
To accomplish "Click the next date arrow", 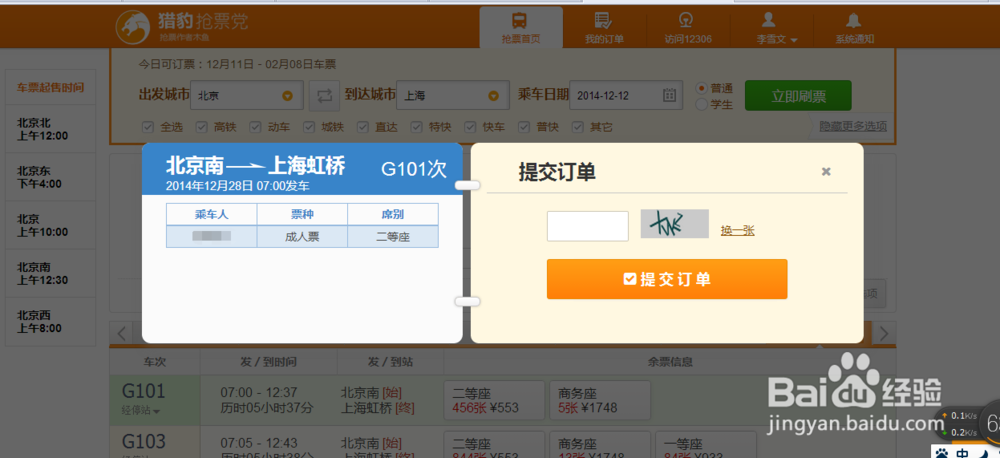I will click(x=884, y=333).
